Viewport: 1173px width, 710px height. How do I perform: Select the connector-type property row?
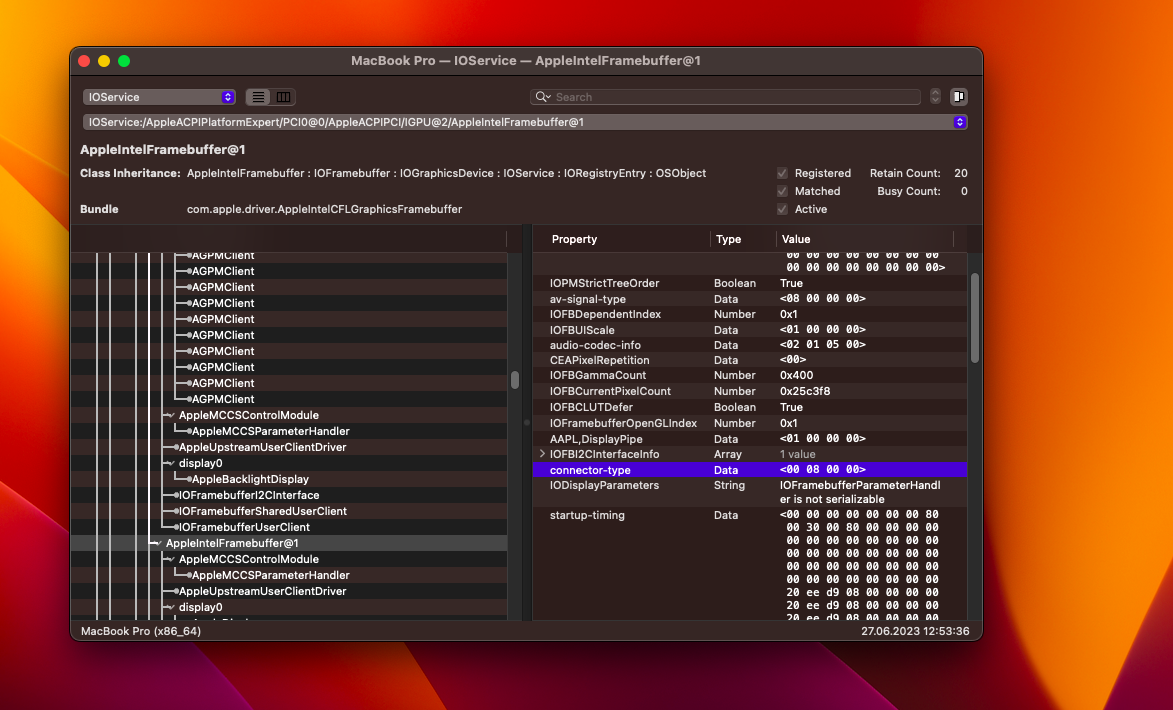tap(750, 470)
